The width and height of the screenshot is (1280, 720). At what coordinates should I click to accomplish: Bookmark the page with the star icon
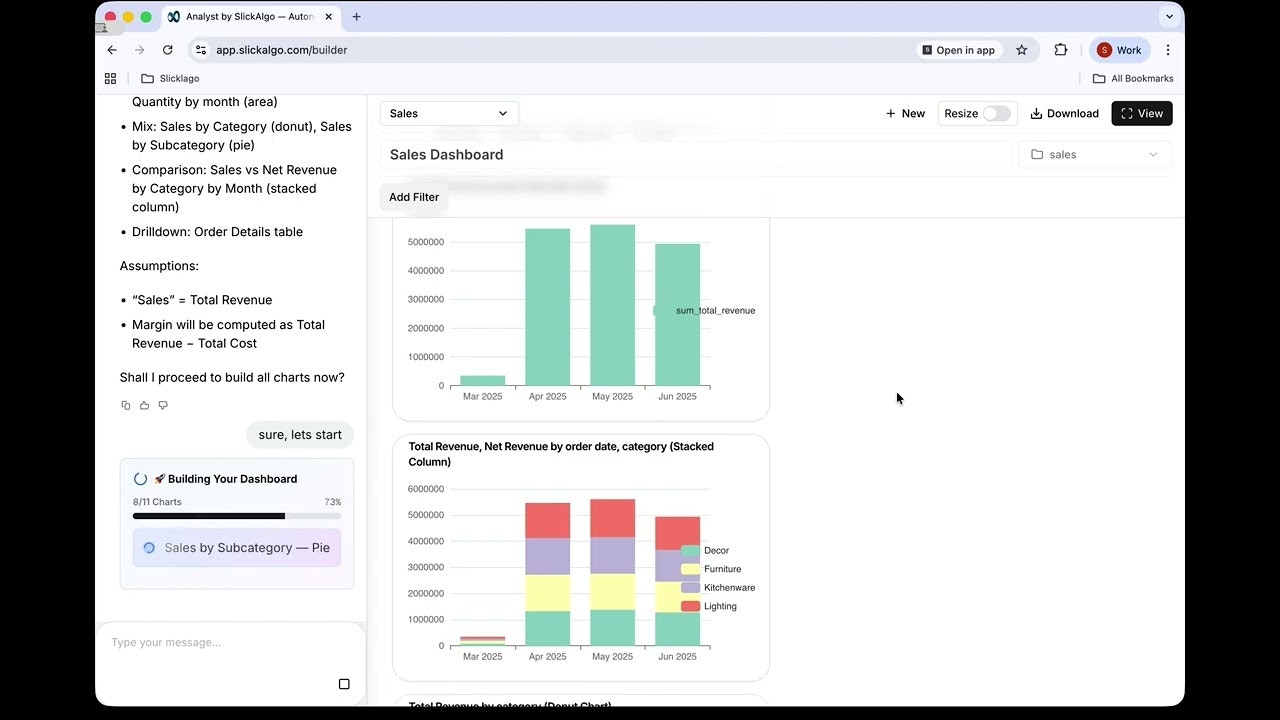point(1021,49)
